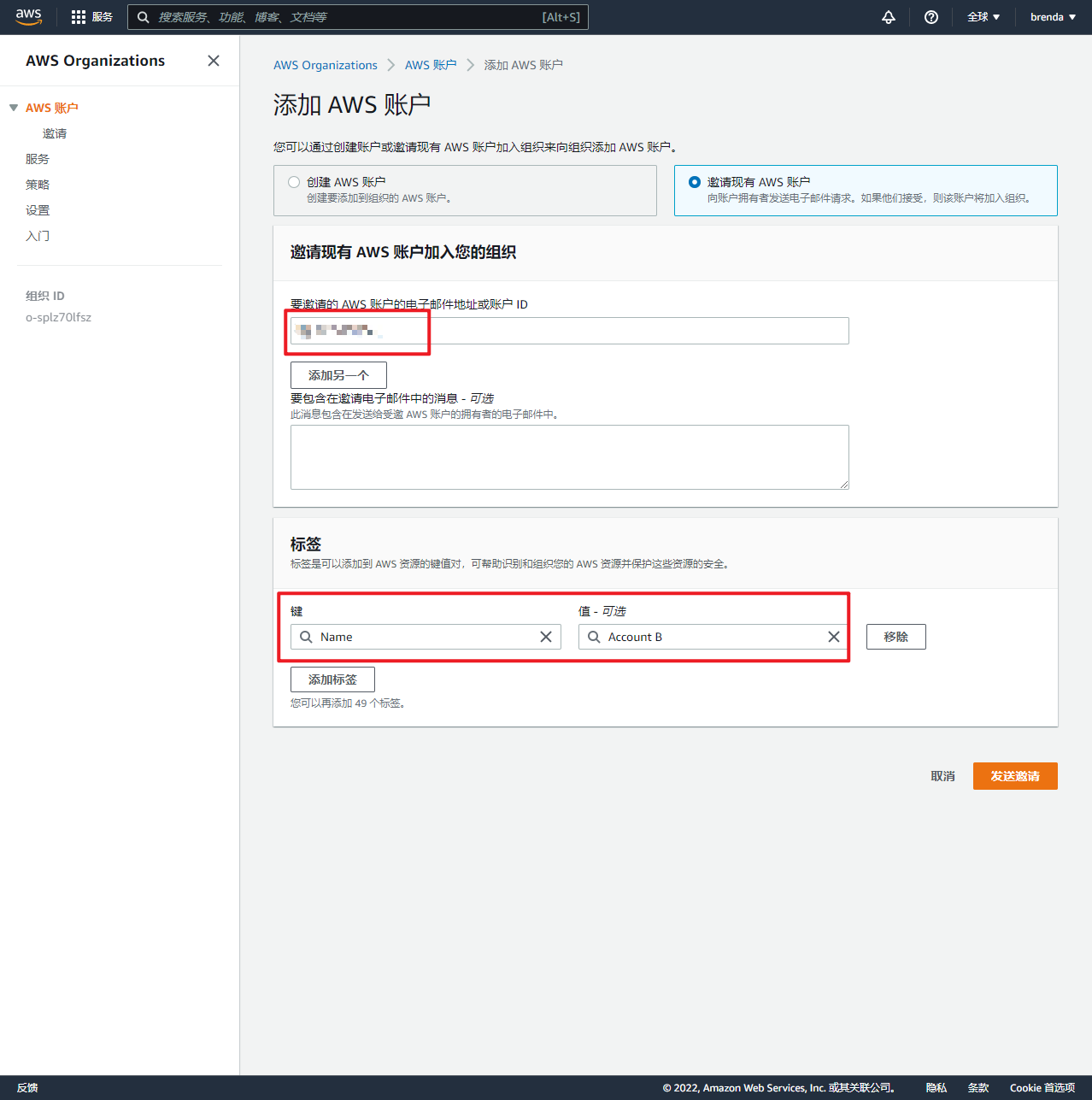
Task: Click the 添加标签 button
Action: pyautogui.click(x=332, y=679)
